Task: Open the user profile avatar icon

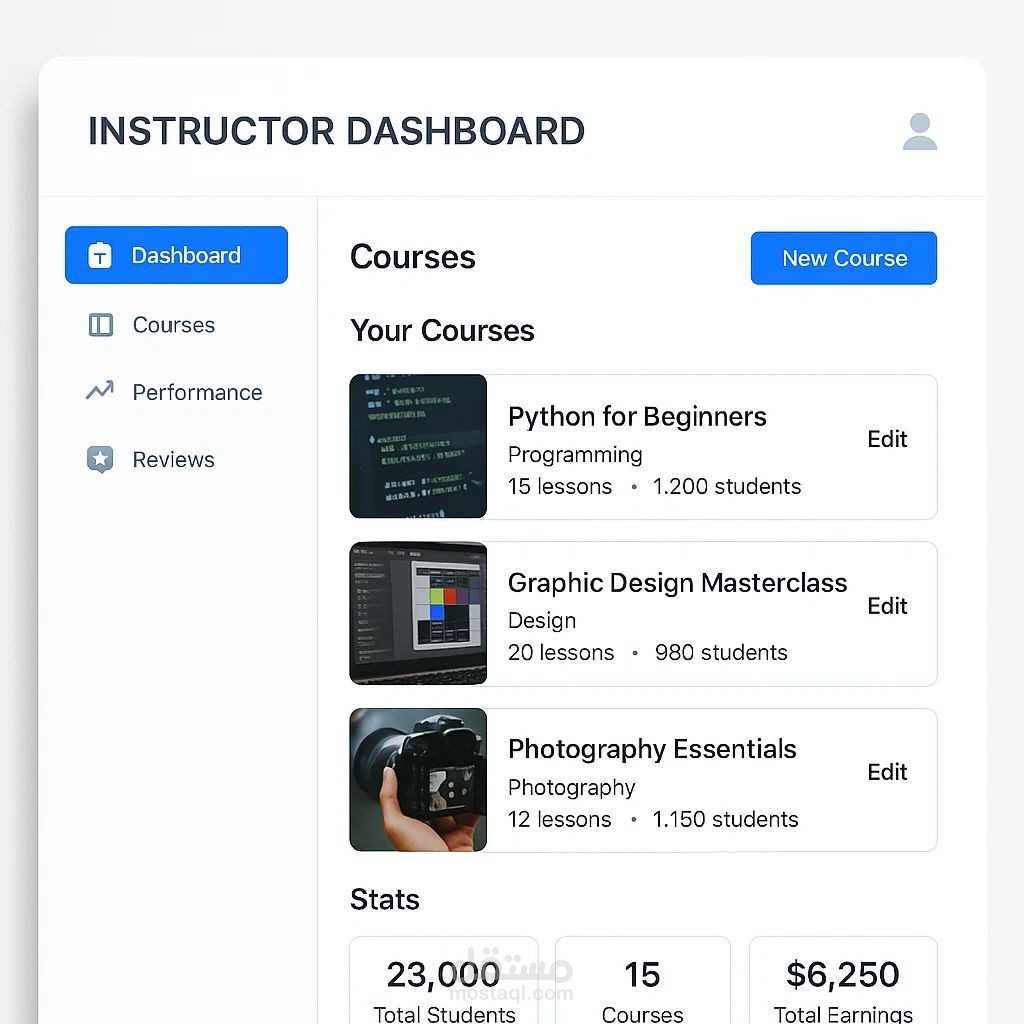Action: pyautogui.click(x=920, y=131)
